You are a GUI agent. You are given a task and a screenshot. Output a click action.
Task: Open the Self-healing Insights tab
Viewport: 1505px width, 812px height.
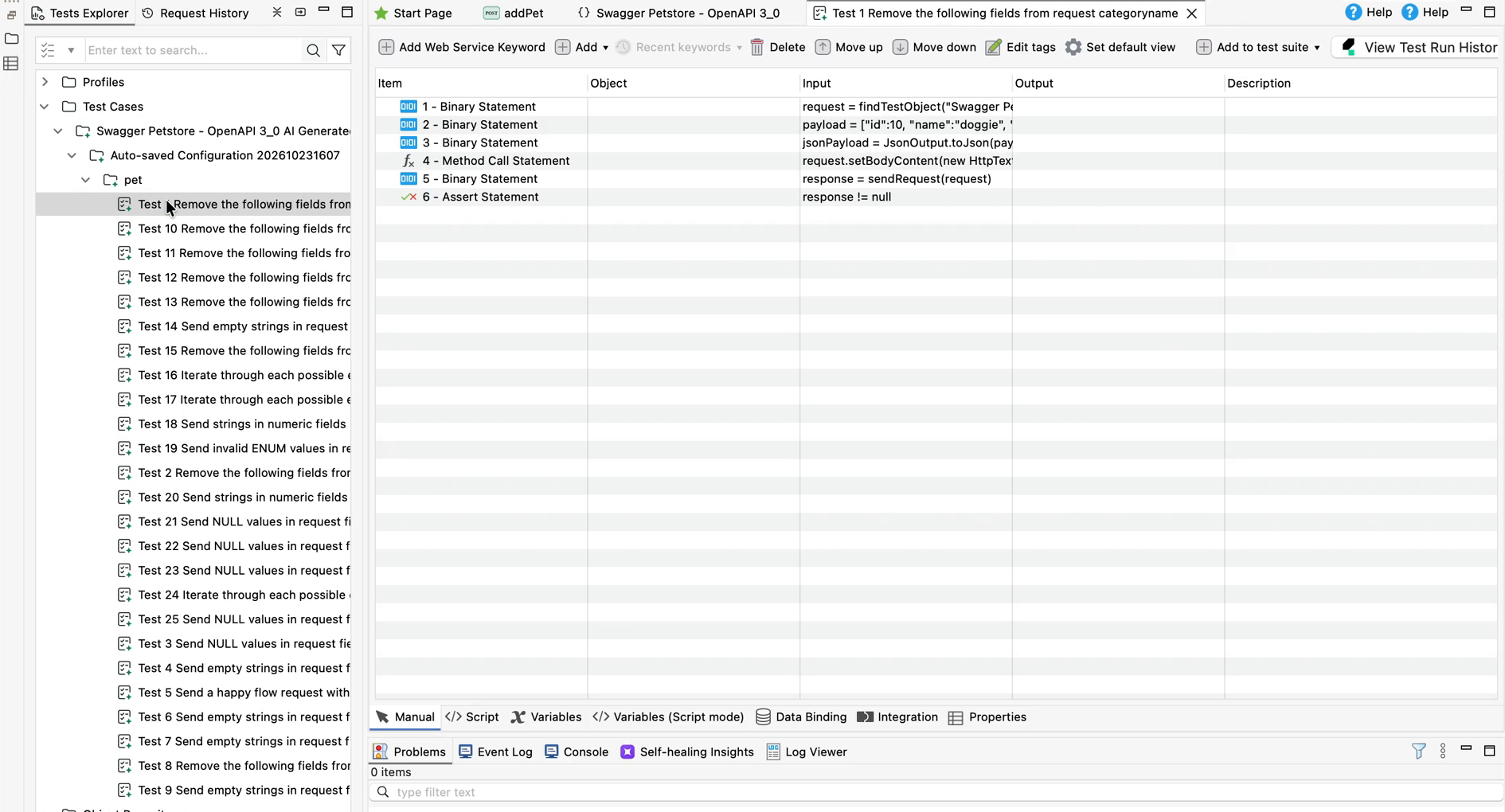tap(687, 751)
